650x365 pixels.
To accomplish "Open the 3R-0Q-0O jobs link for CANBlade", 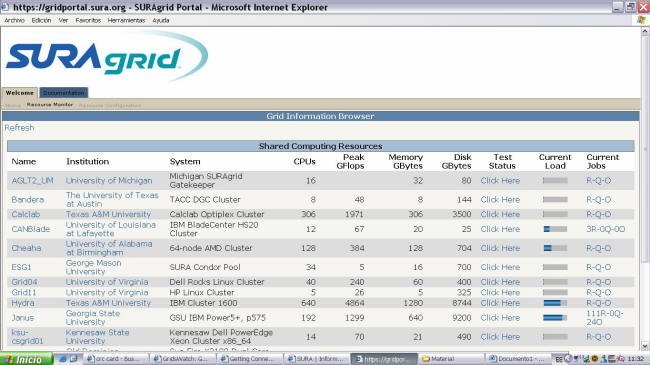I will click(606, 229).
